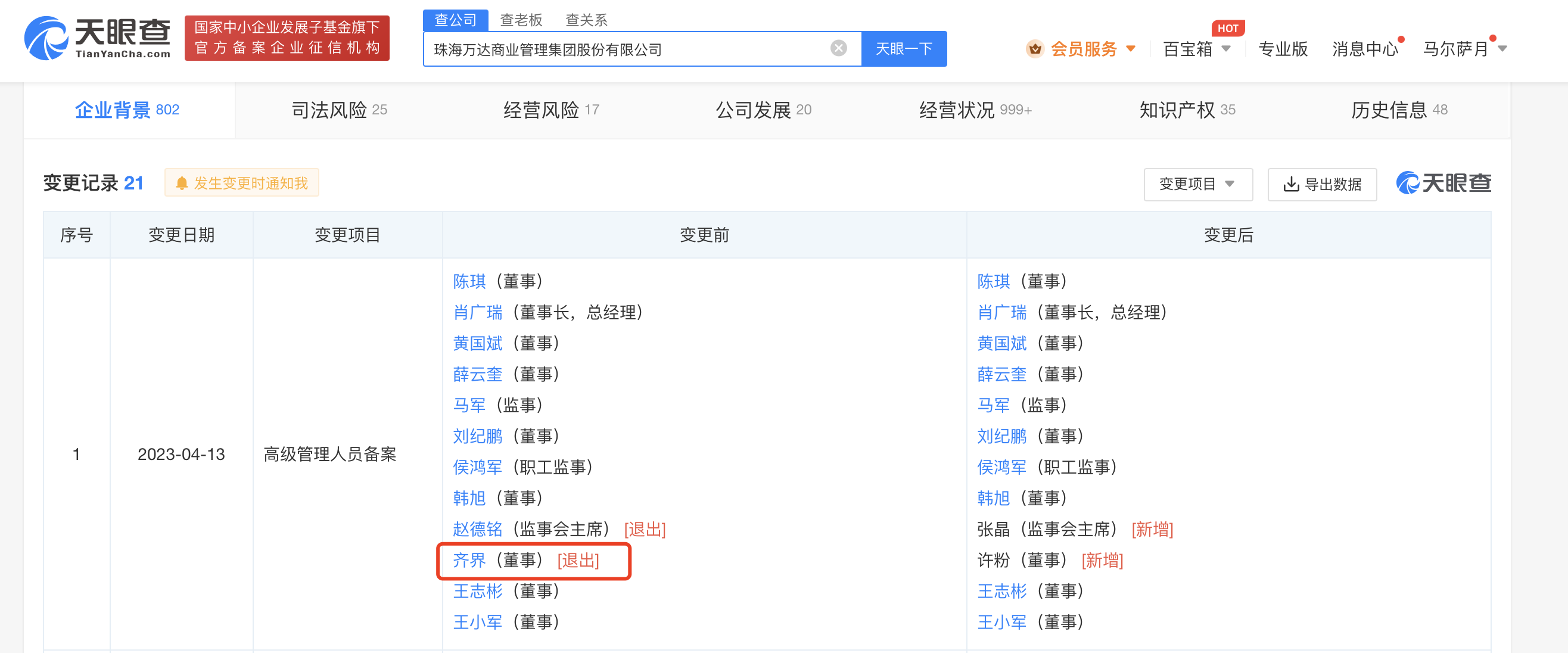Open 王志彬 link in 变更前 column
1568x653 pixels.
(x=477, y=592)
